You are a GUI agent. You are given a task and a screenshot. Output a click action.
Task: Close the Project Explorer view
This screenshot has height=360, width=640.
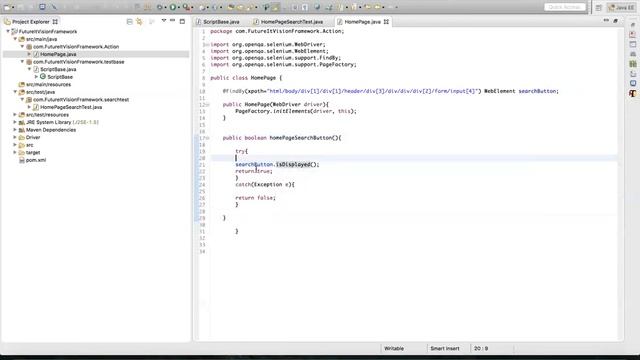[55, 22]
